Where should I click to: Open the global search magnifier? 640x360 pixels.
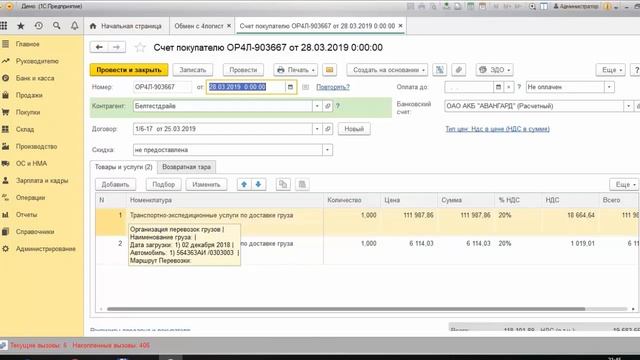coord(56,26)
